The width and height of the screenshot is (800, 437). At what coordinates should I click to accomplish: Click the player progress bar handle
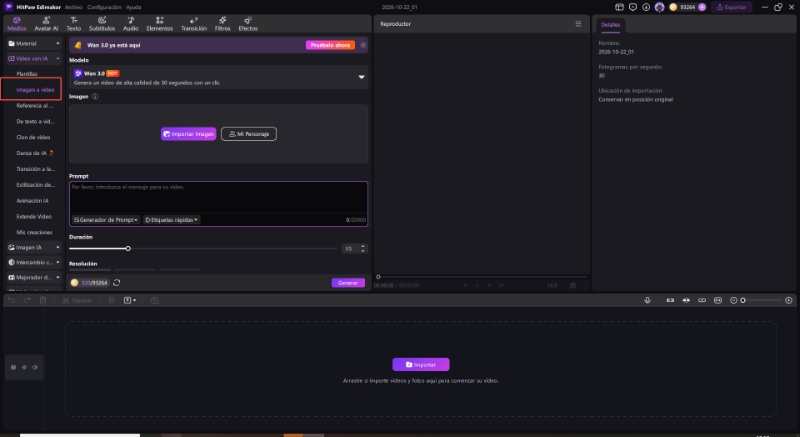pos(378,277)
